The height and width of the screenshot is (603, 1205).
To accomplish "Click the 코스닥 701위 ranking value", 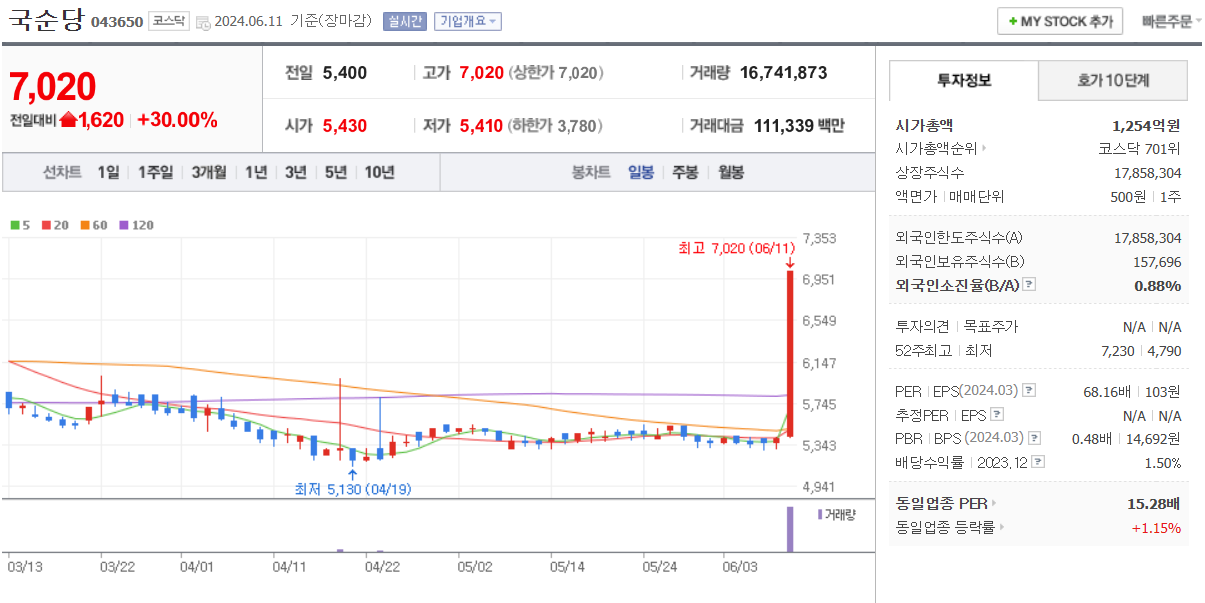I will 1139,149.
